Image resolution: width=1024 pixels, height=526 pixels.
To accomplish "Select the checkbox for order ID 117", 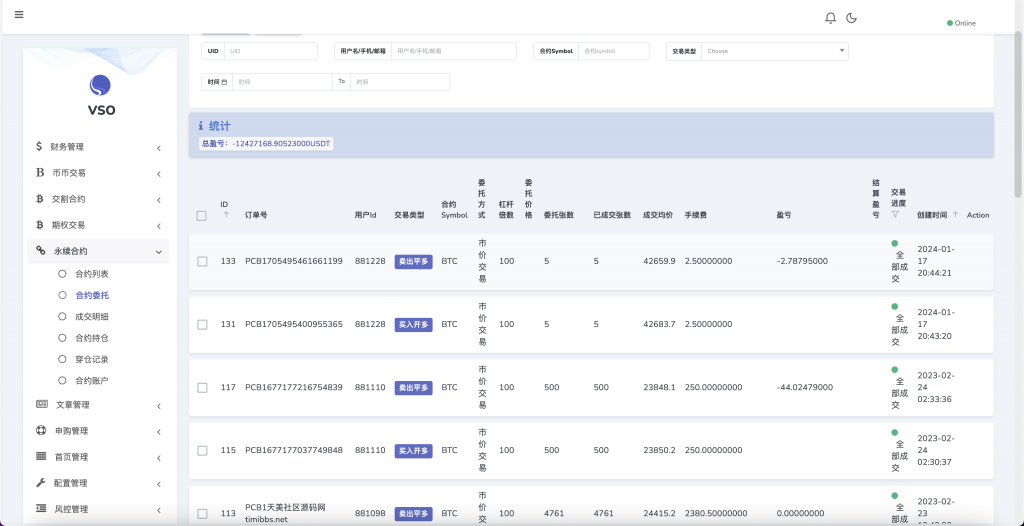I will click(202, 387).
